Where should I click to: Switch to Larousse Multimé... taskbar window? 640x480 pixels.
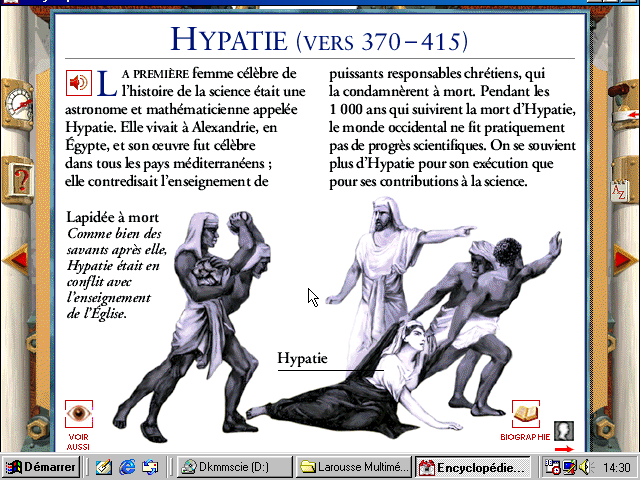click(353, 467)
